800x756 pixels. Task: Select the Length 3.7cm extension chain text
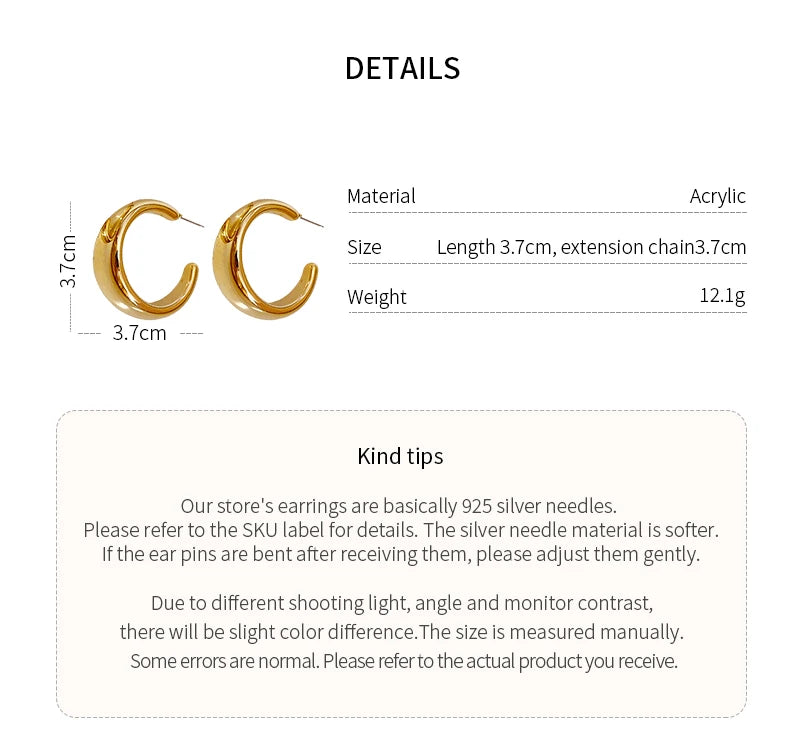click(591, 247)
